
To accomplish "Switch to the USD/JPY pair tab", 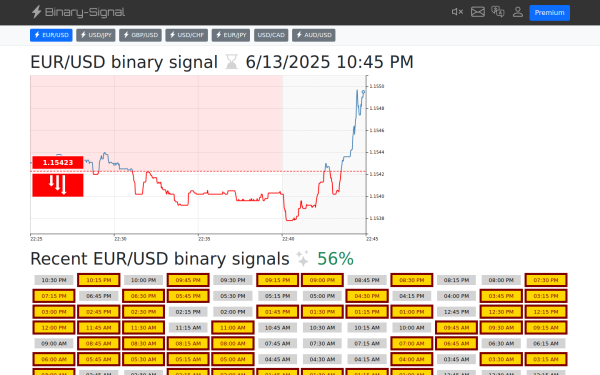I will (x=96, y=35).
